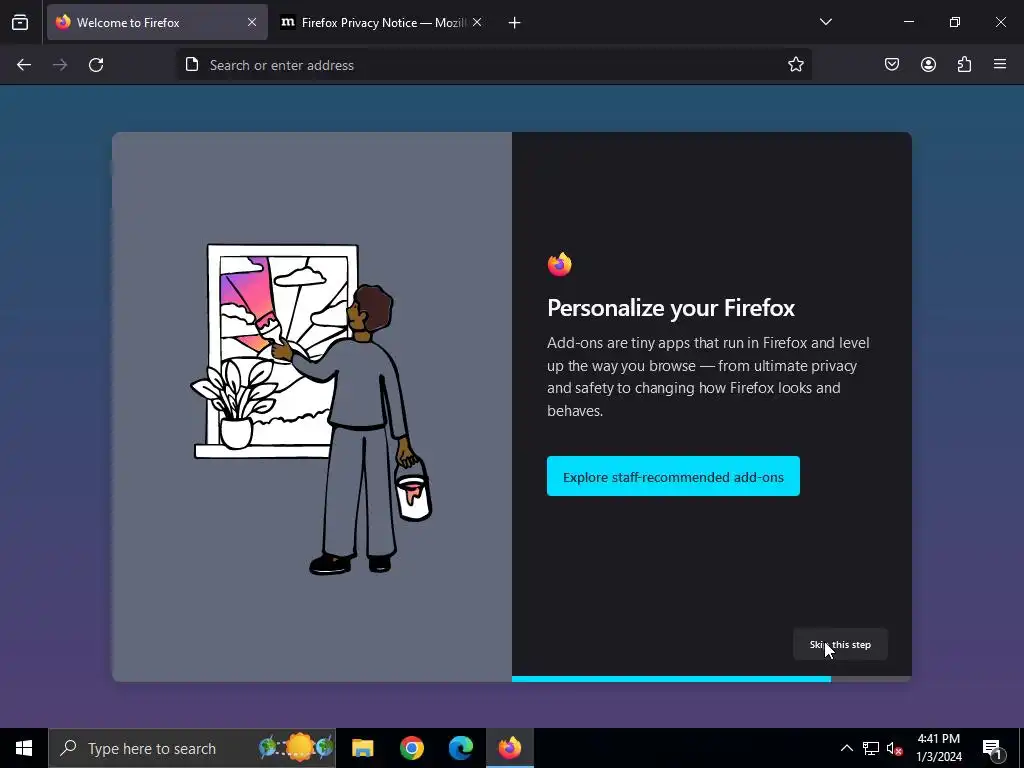Switch to Welcome to Firefox tab
The image size is (1024, 768).
coord(157,22)
